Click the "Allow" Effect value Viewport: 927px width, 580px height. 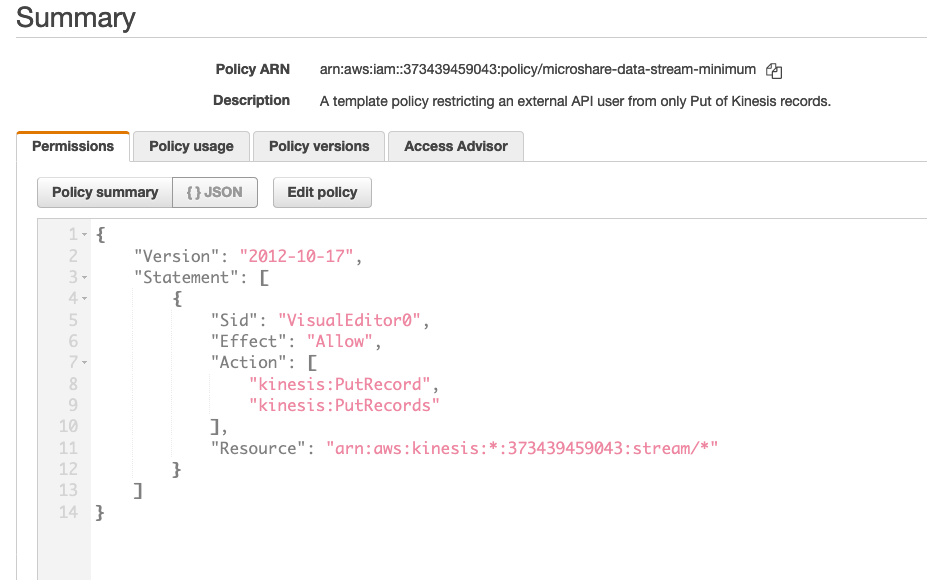pos(339,341)
